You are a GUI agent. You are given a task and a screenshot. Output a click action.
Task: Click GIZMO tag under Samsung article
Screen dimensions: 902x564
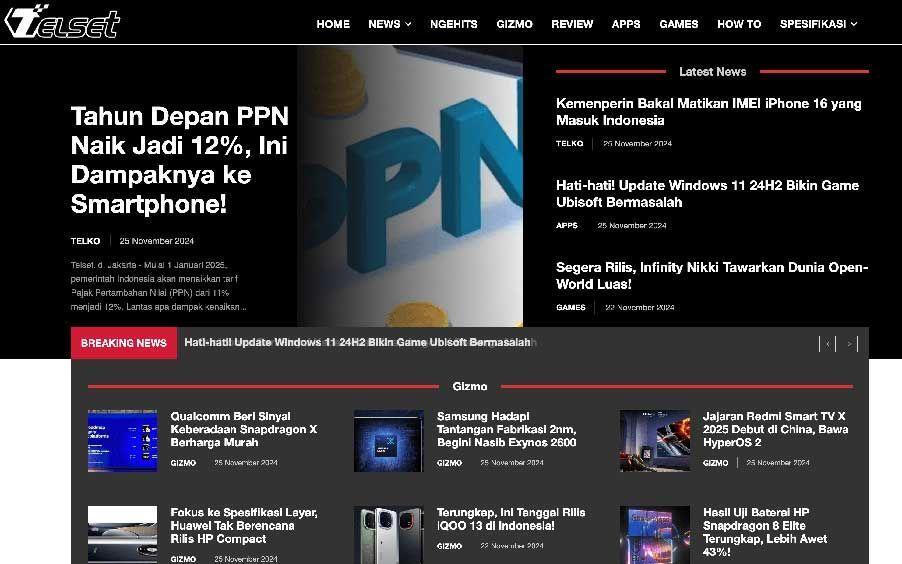point(449,463)
